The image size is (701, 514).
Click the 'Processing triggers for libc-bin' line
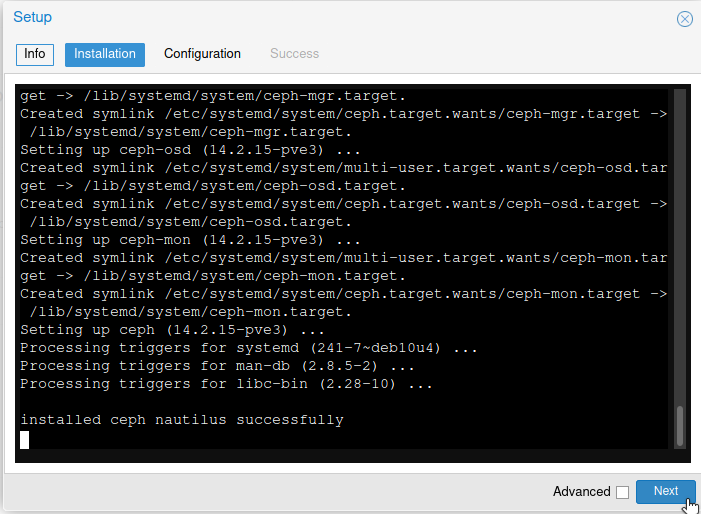click(x=226, y=384)
